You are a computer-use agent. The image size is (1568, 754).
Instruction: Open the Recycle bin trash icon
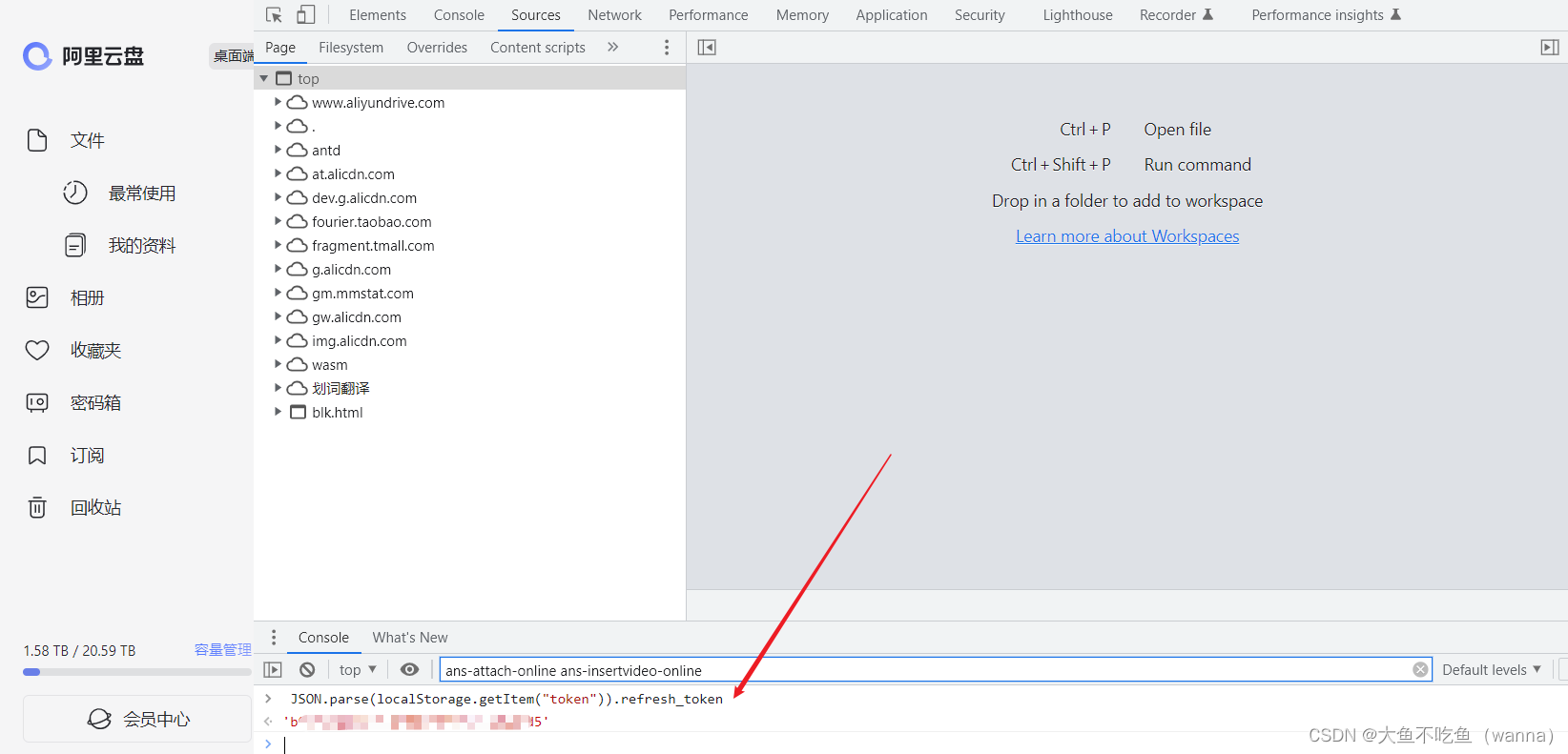coord(37,507)
